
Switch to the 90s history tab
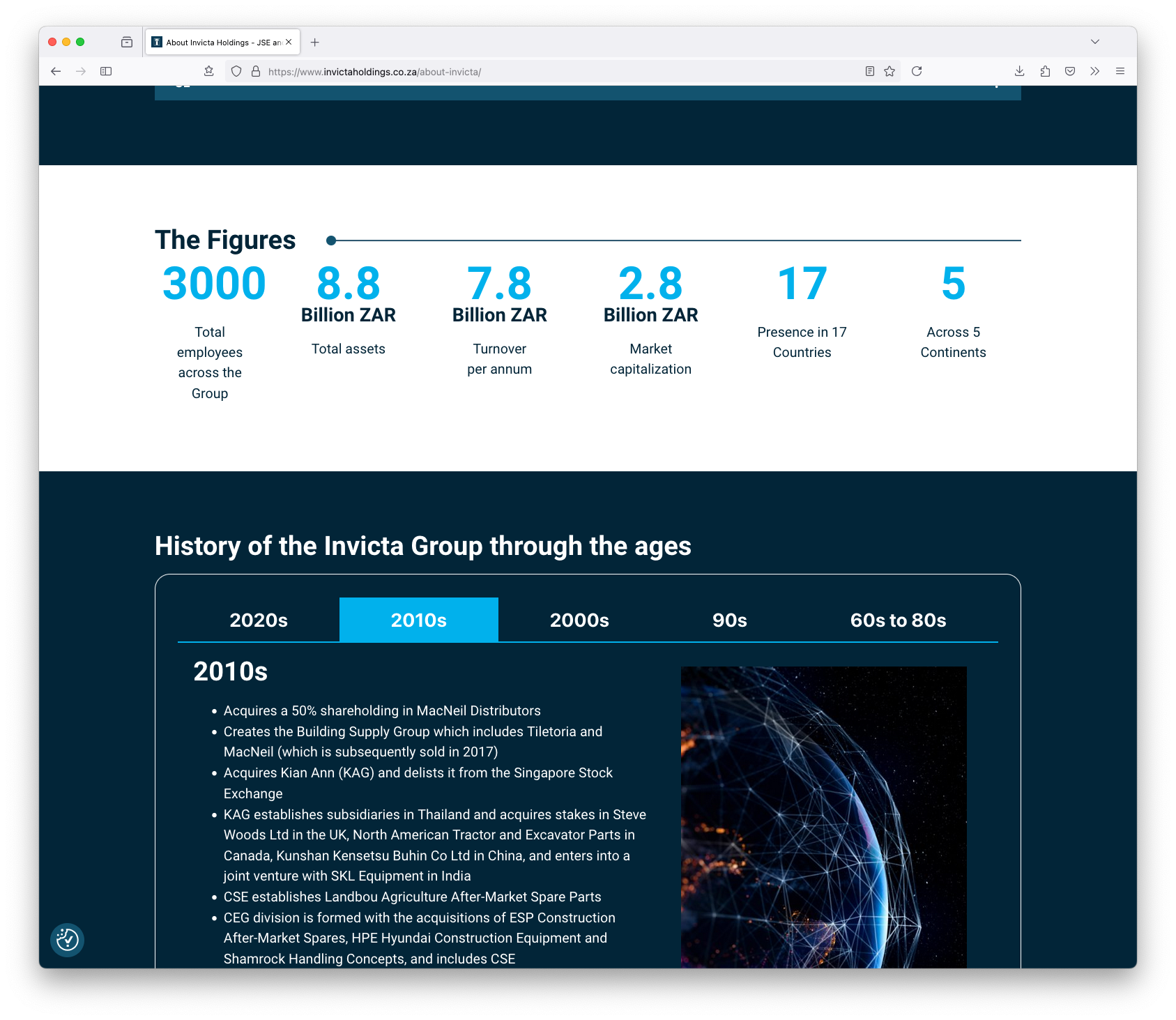tap(730, 620)
